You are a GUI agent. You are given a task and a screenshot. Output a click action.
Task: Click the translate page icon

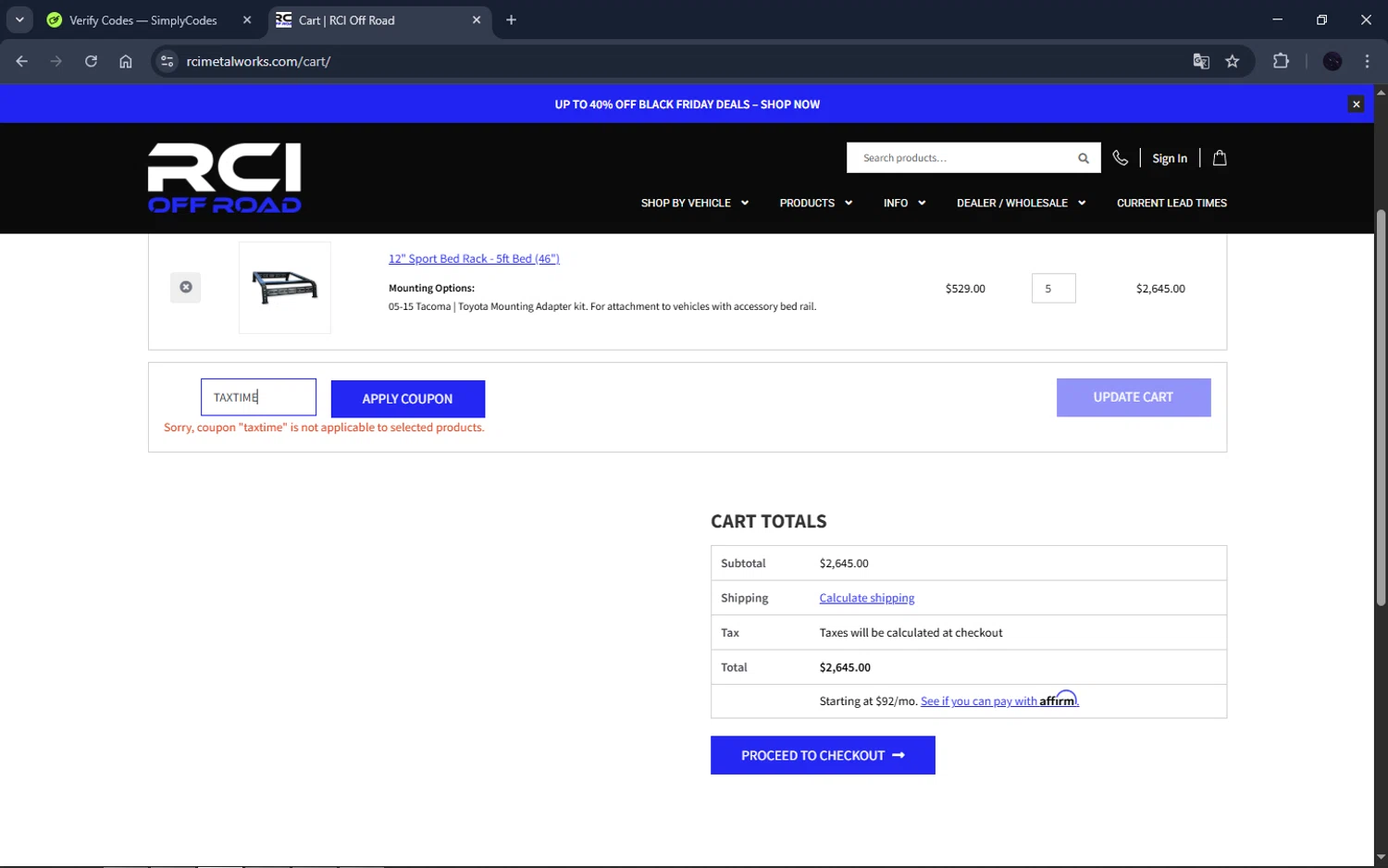tap(1201, 61)
